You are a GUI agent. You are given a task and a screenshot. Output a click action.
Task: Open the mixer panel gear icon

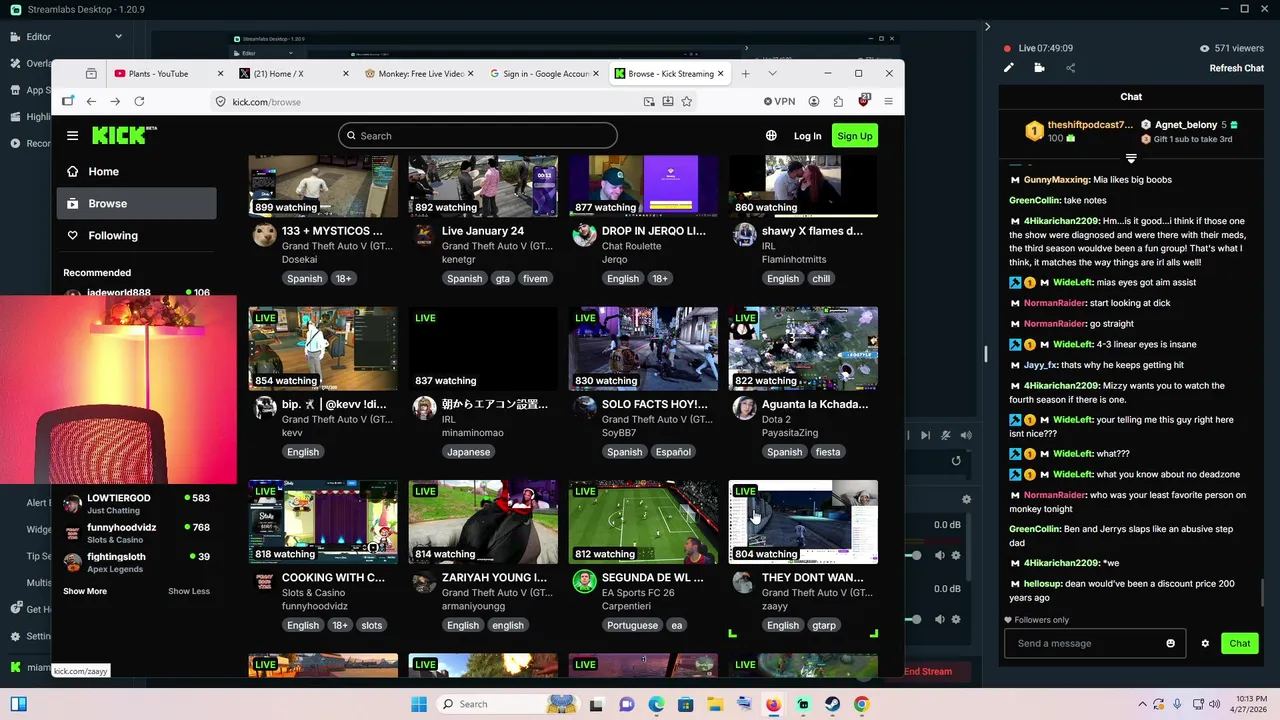point(966,499)
